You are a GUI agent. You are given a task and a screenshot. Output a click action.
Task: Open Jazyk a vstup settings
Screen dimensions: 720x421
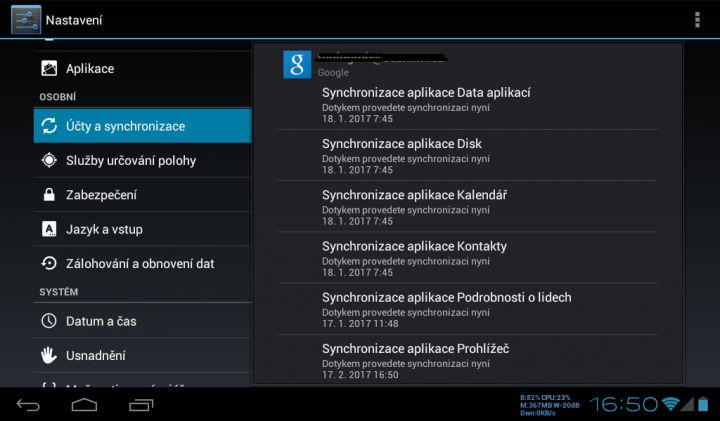(142, 229)
